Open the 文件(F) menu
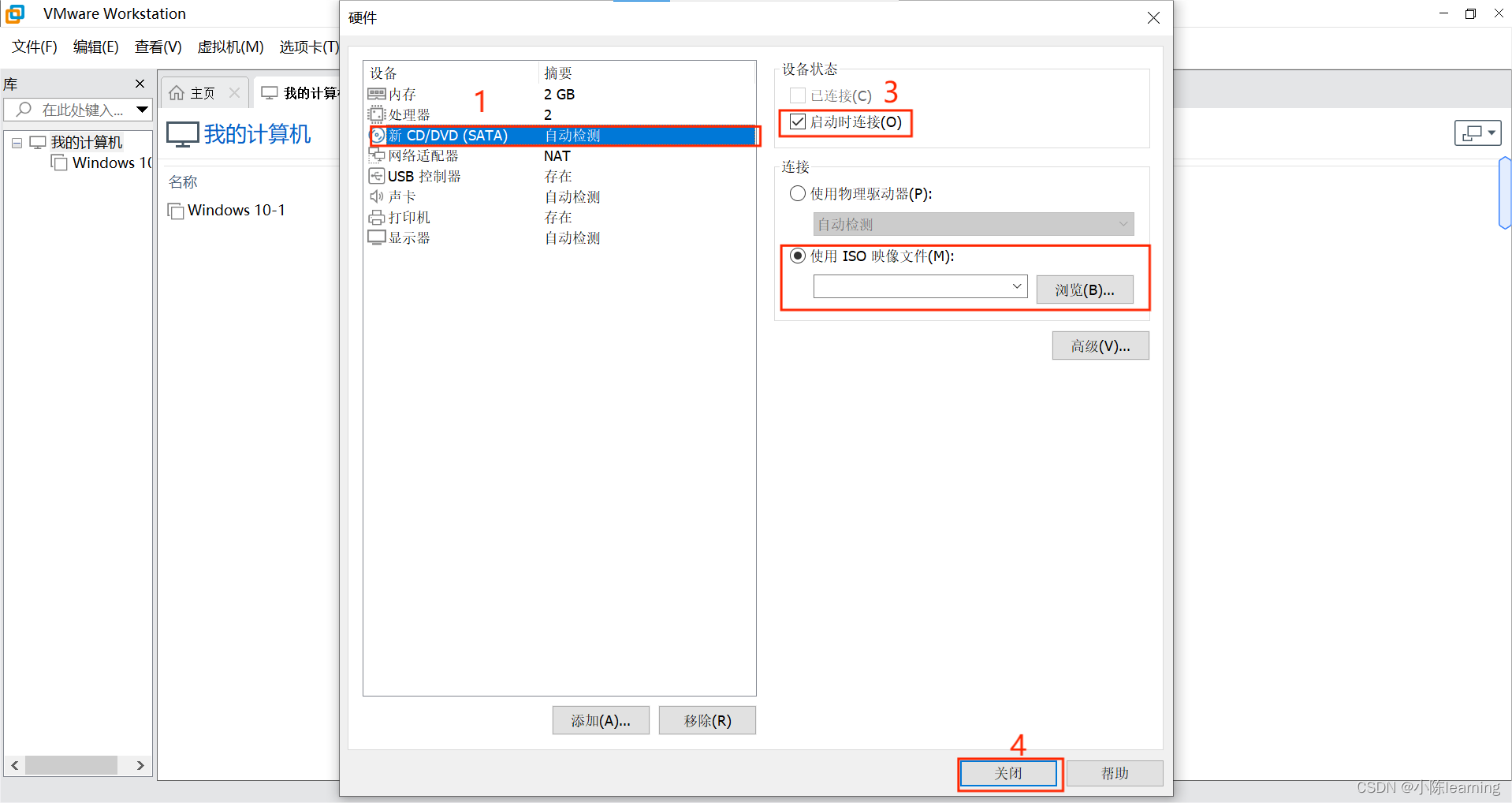 35,47
